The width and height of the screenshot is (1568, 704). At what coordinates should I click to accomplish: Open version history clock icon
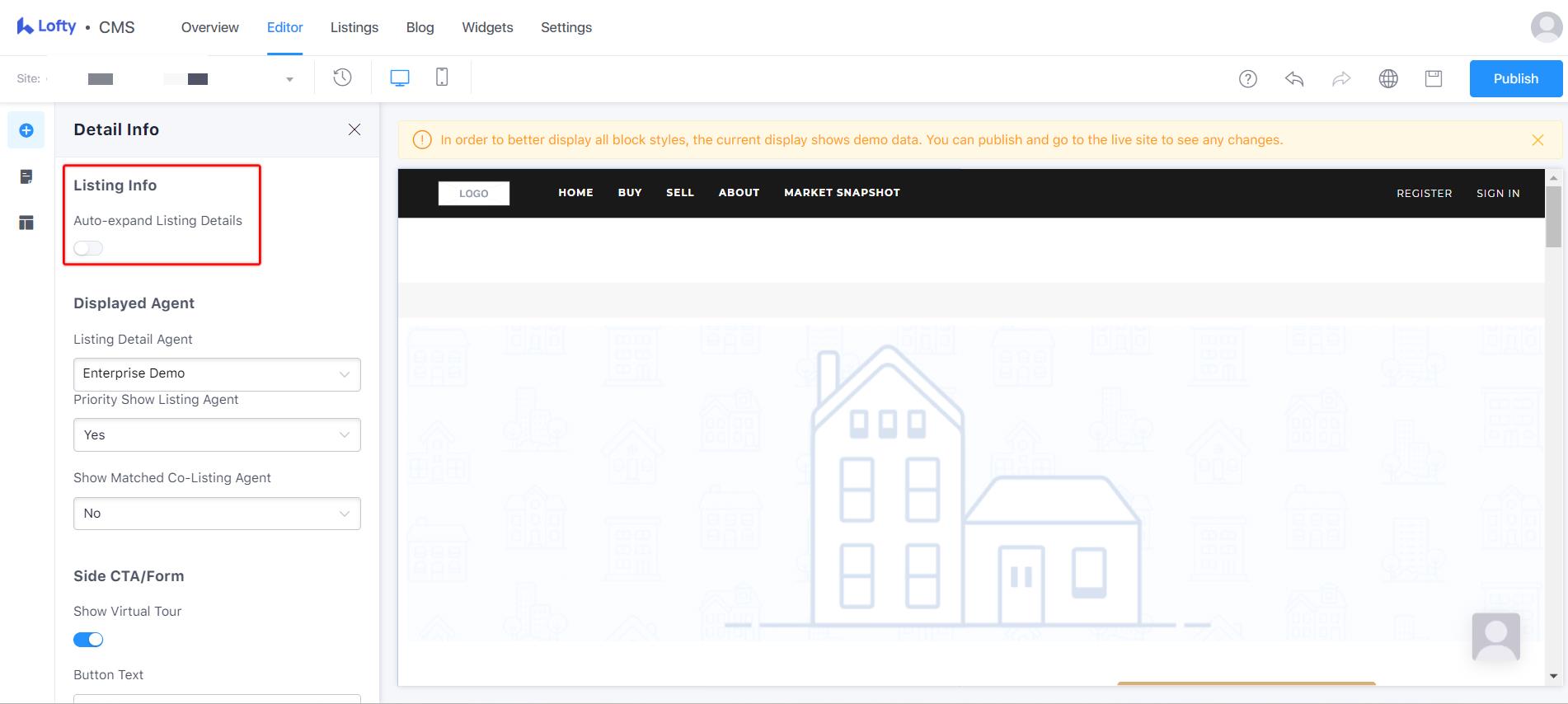click(x=342, y=77)
